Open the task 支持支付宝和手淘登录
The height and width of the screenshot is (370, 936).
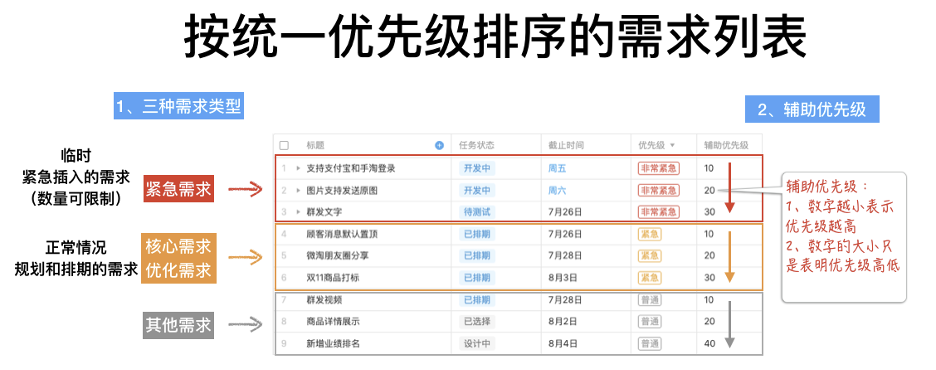(x=351, y=168)
